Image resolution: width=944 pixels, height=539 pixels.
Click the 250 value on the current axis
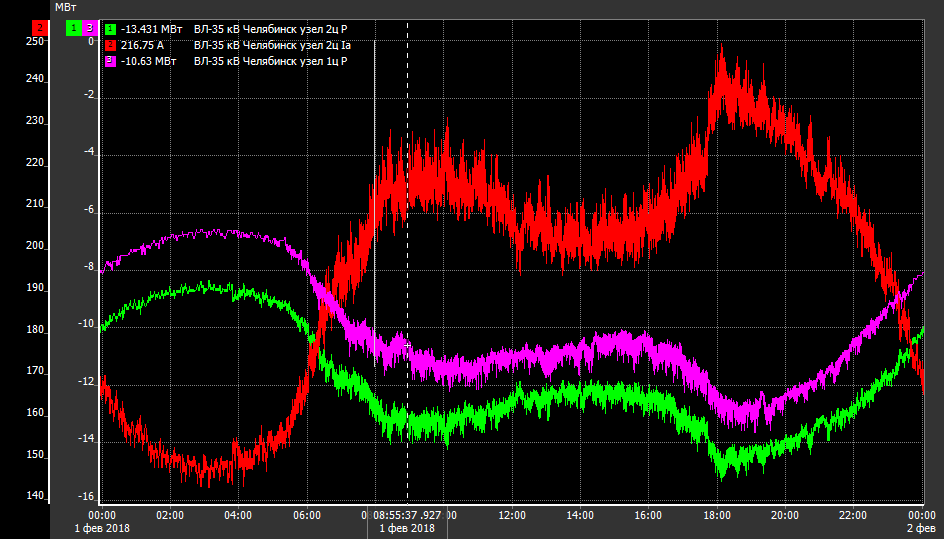pos(35,41)
